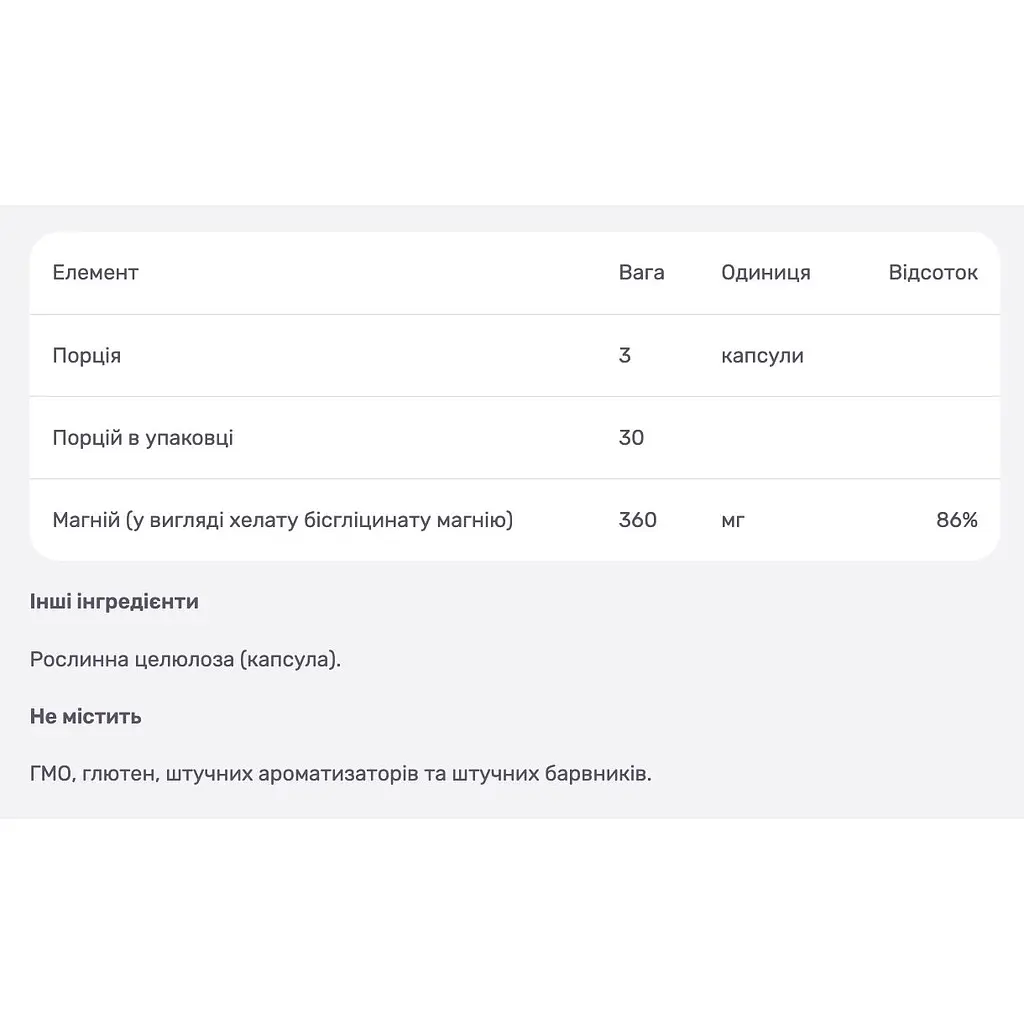The width and height of the screenshot is (1024, 1024).
Task: Click the value 3 in Порція row
Action: tap(624, 355)
